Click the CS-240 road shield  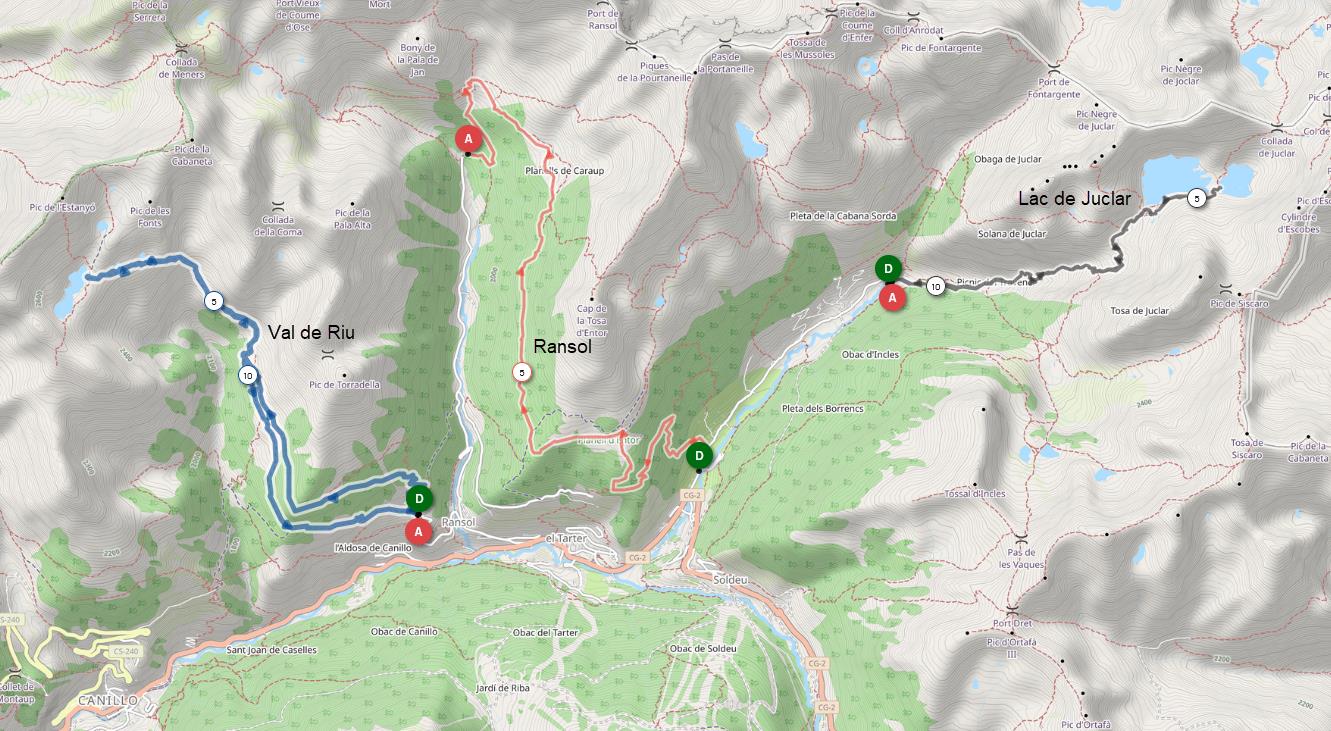pyautogui.click(x=125, y=651)
